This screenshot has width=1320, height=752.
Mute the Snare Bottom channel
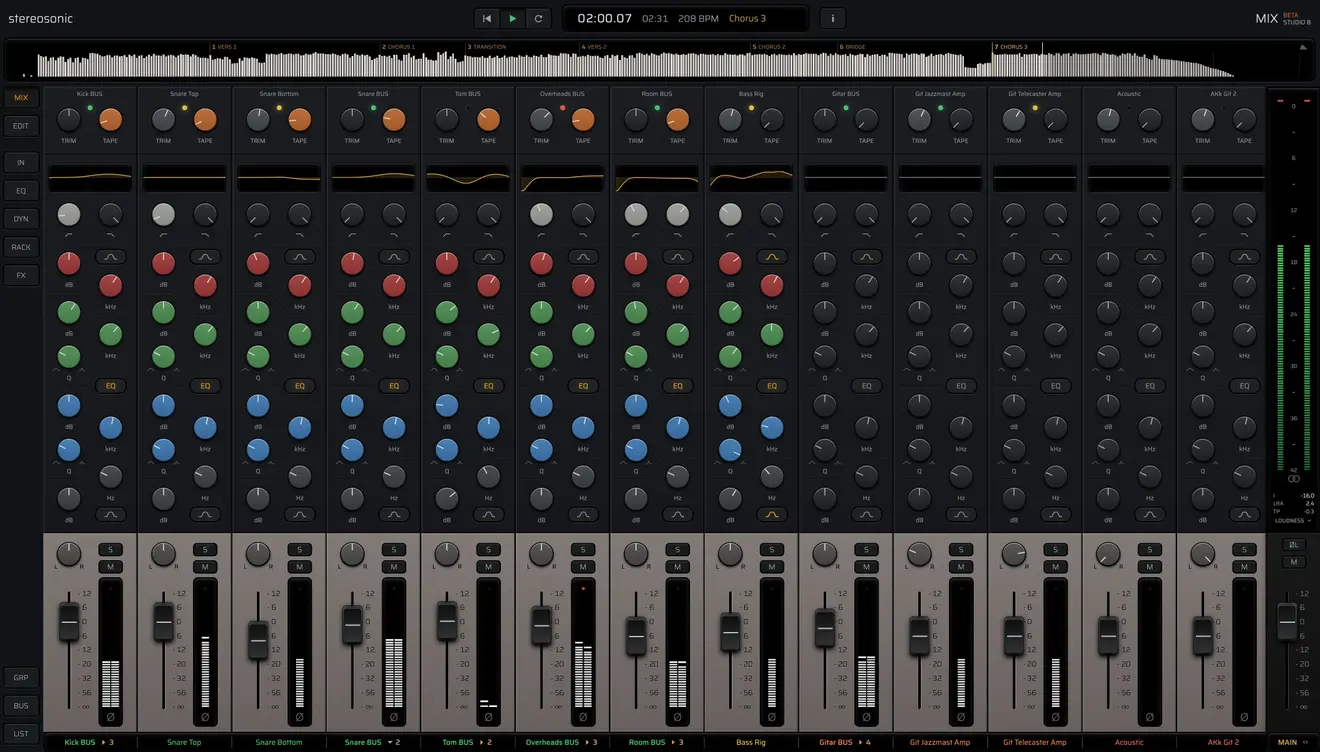point(300,567)
